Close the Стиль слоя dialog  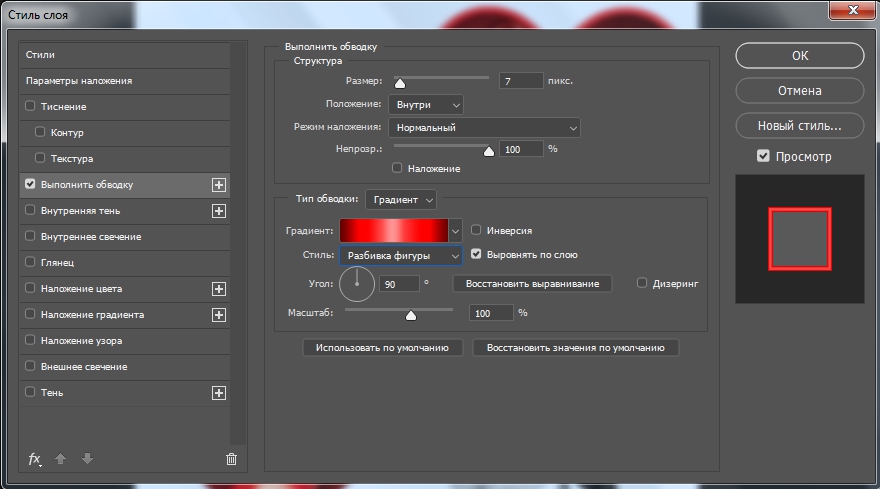[x=853, y=10]
